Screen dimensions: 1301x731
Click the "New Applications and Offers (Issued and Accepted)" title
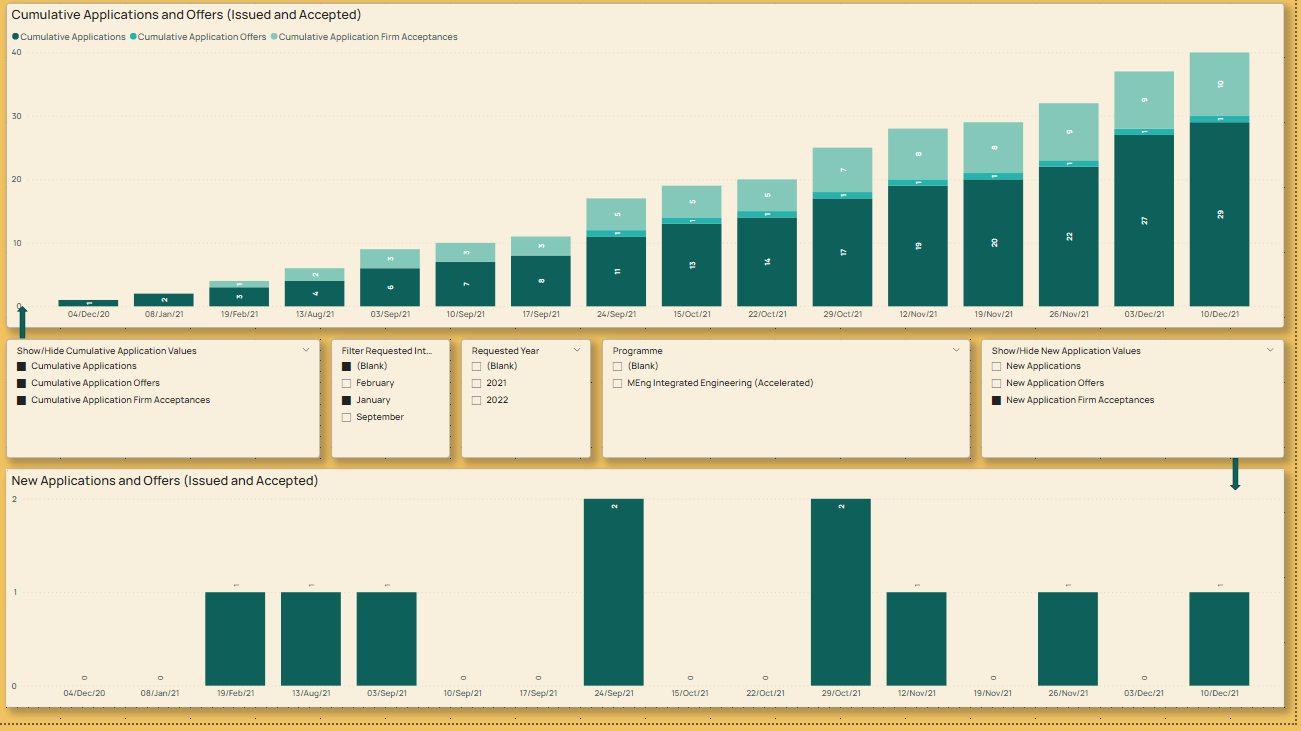tap(165, 481)
